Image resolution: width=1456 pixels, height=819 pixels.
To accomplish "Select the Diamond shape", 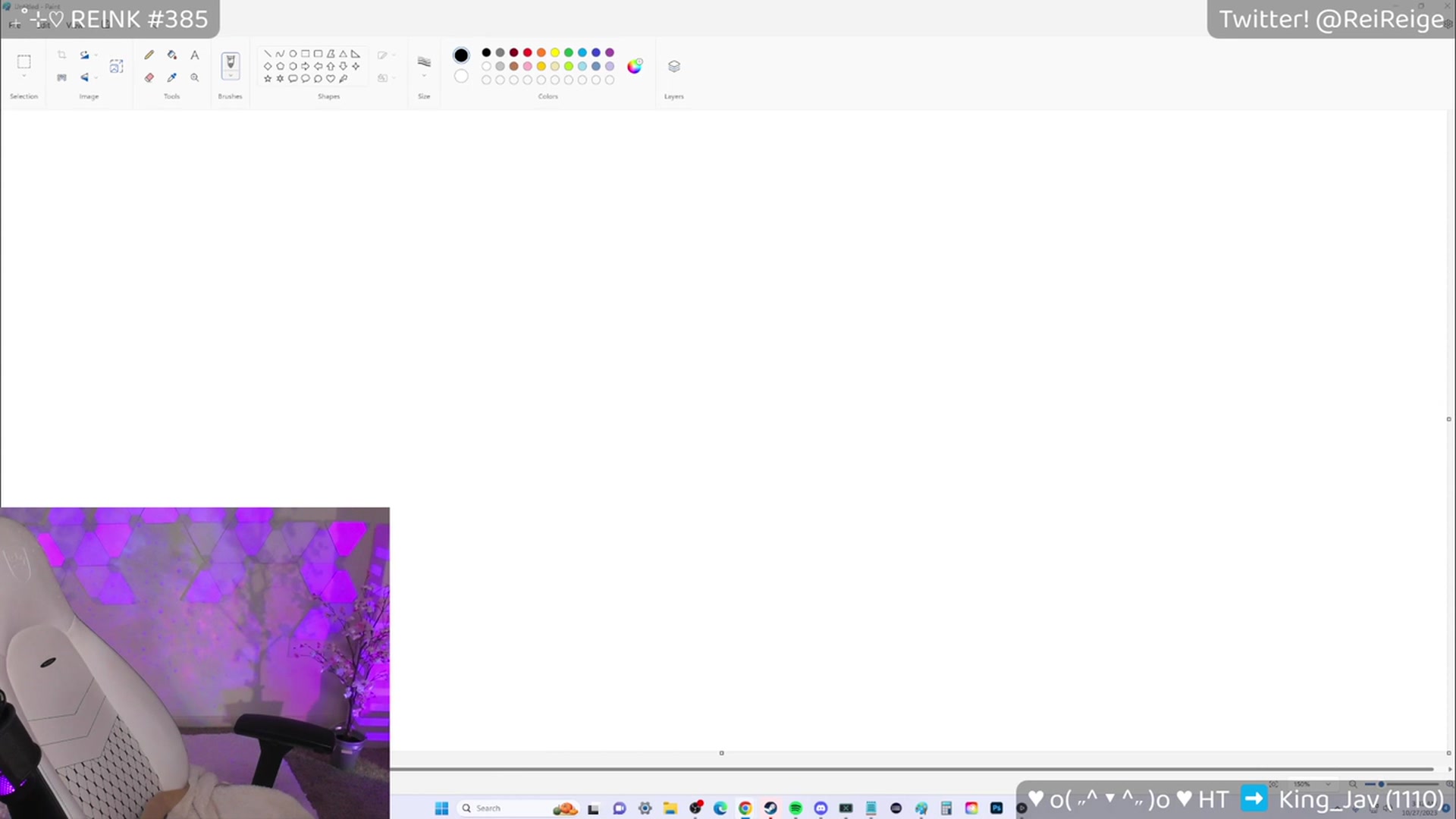I will coord(268,66).
